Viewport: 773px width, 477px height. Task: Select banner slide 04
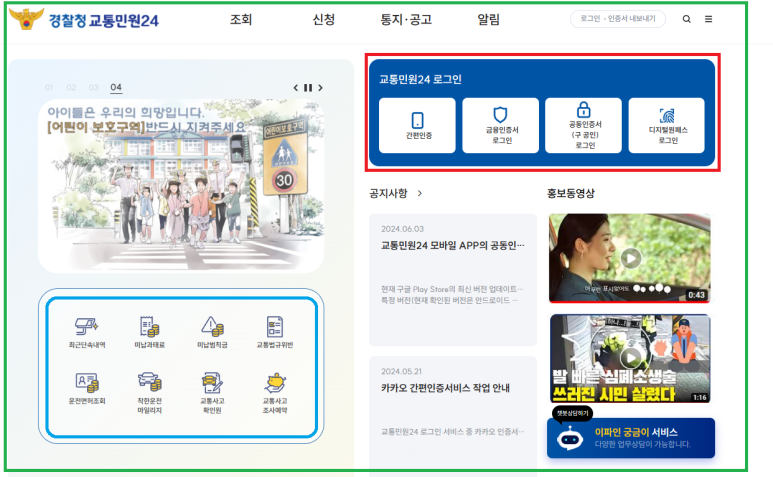(116, 88)
